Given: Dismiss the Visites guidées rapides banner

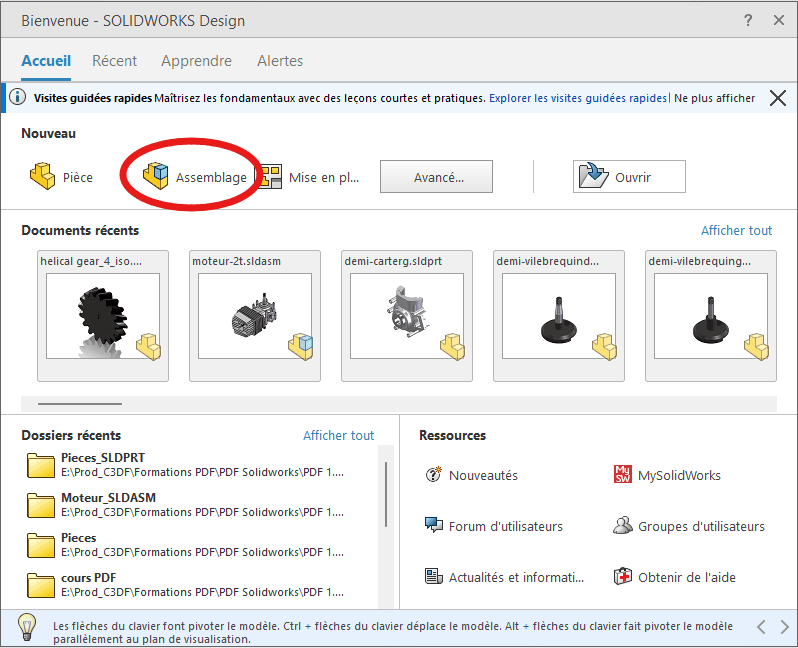Looking at the screenshot, I should pos(778,98).
